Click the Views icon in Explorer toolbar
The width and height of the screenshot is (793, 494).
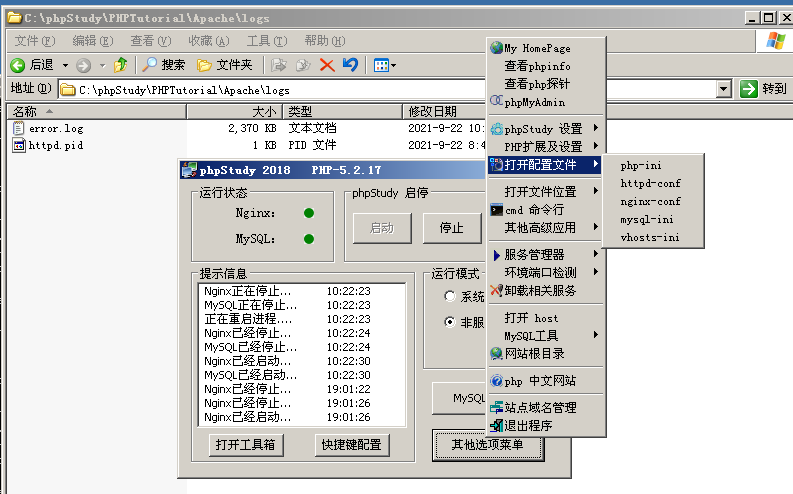click(x=381, y=65)
